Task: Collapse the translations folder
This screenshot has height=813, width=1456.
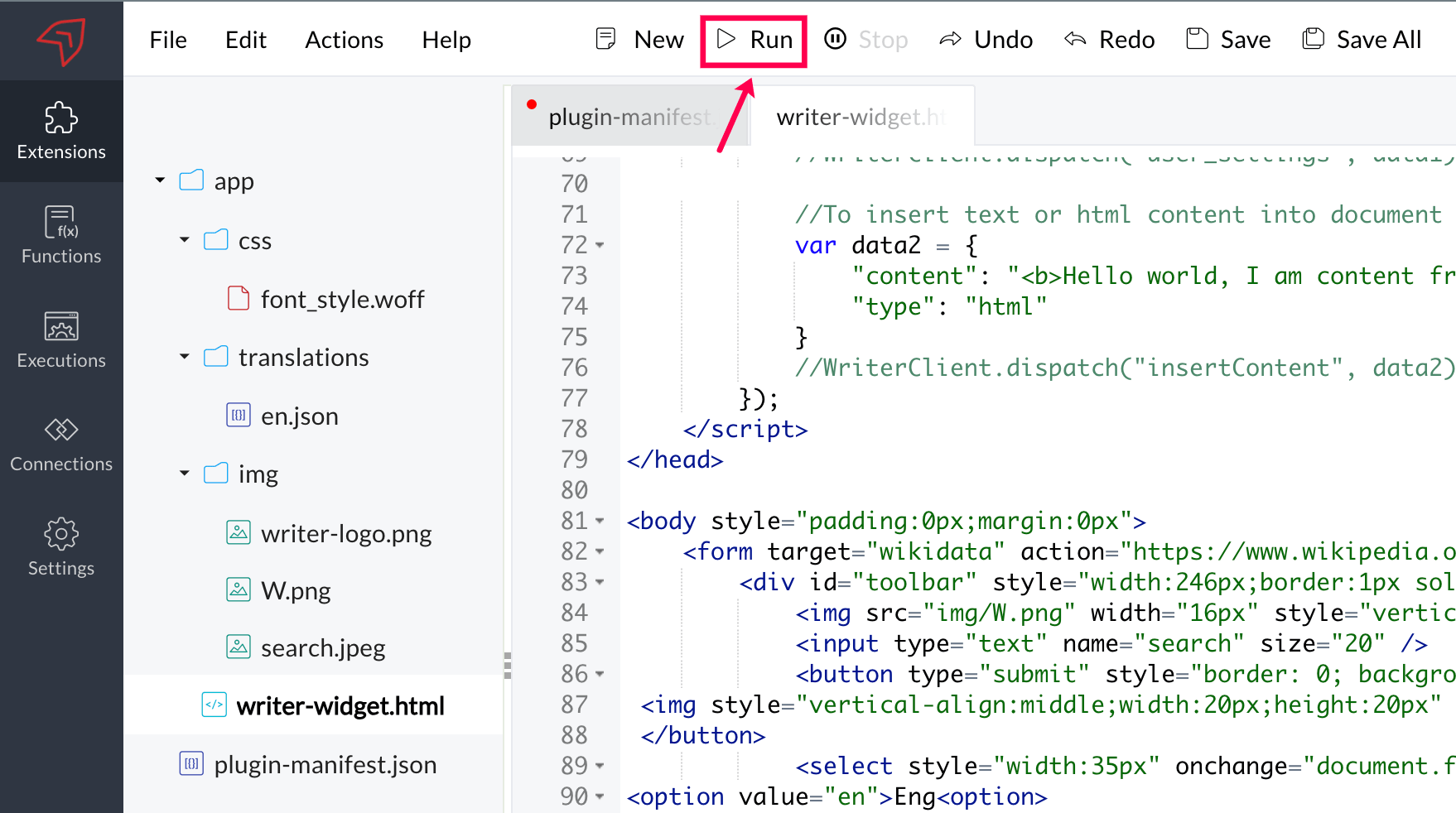Action: coord(185,357)
